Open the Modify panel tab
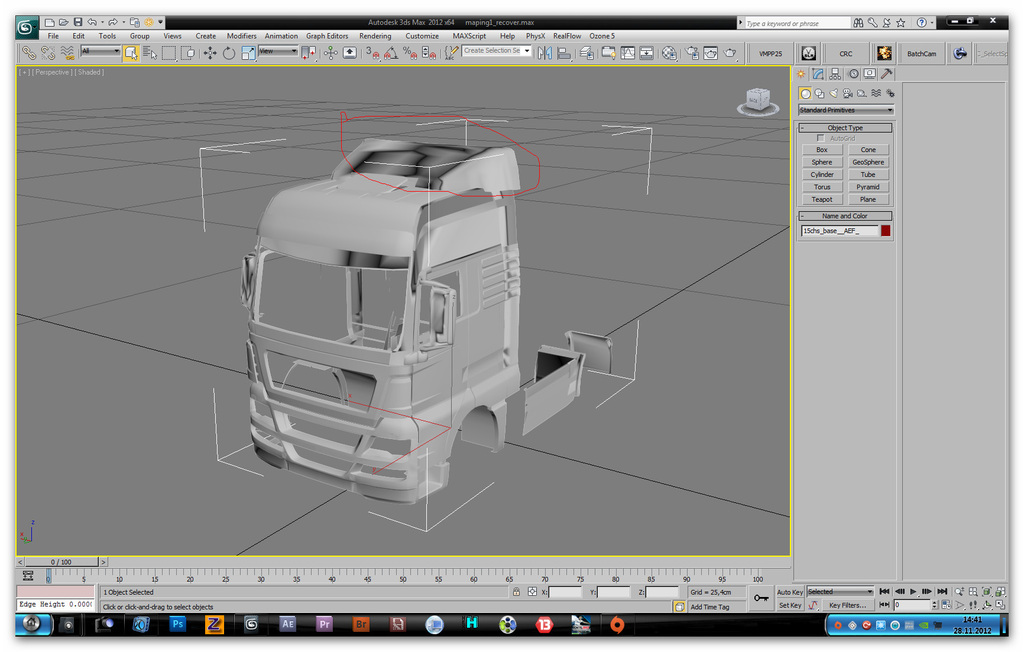The image size is (1024, 652). (x=818, y=74)
